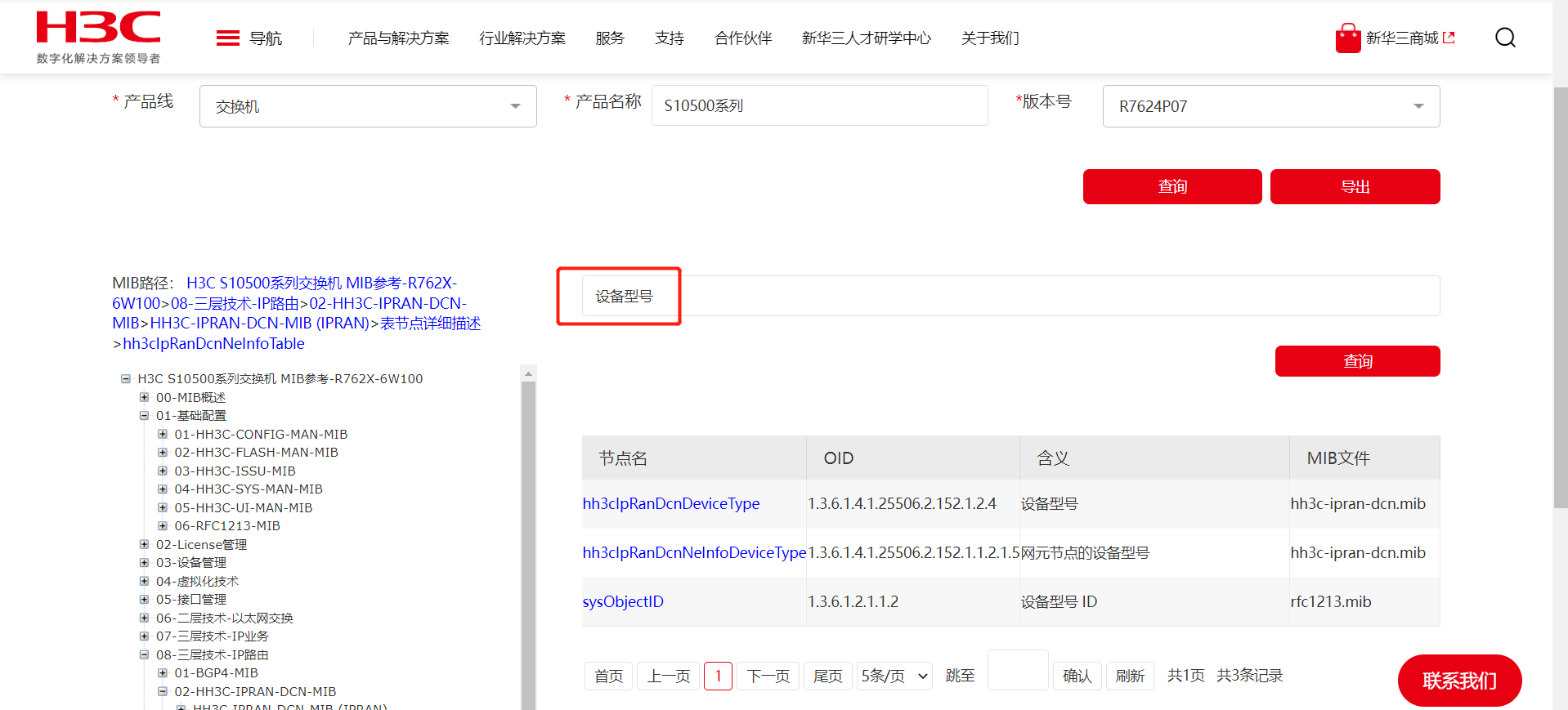This screenshot has width=1568, height=710.
Task: Expand the 06-二层技术-以太网交换 node
Action: click(144, 618)
